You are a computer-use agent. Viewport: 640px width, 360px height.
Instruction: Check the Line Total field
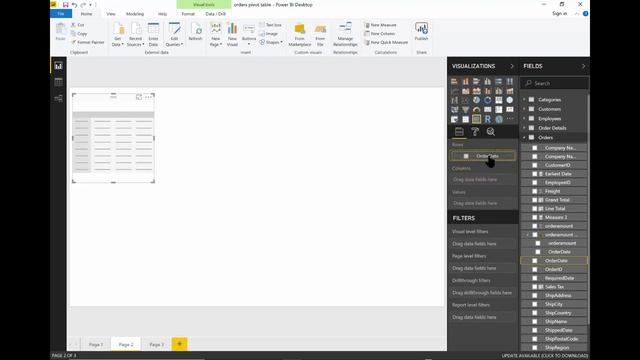coord(535,209)
